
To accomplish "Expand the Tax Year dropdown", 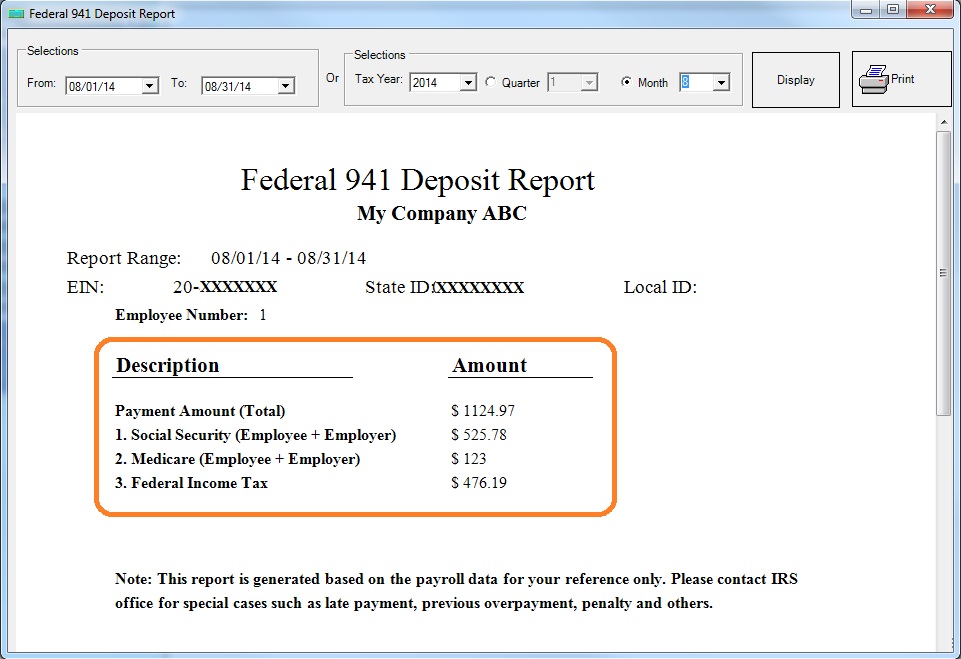I will click(x=468, y=83).
